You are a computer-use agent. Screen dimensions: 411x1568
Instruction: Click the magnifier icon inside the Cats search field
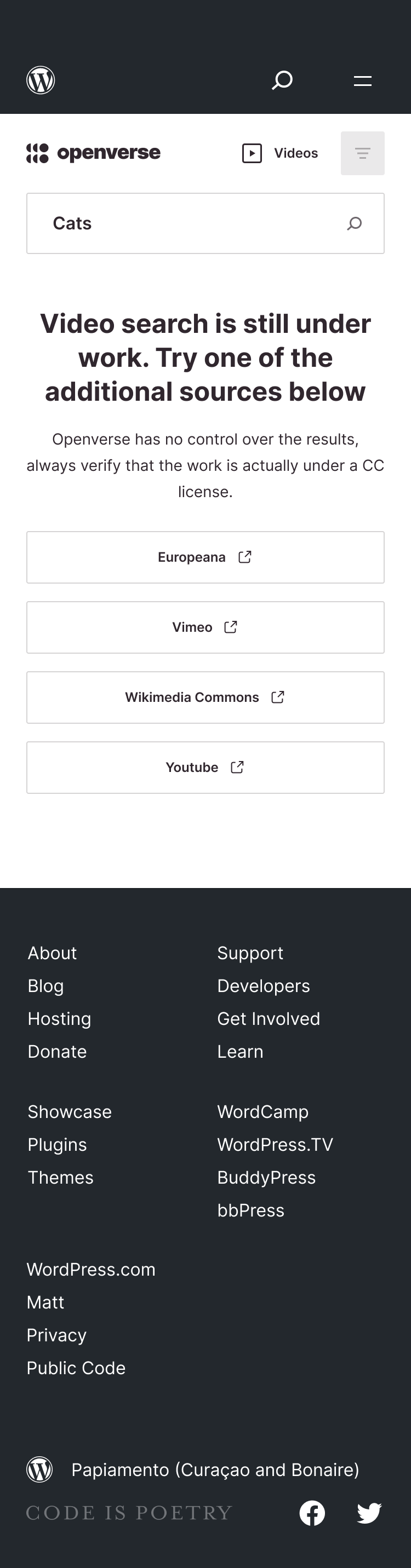click(x=354, y=223)
